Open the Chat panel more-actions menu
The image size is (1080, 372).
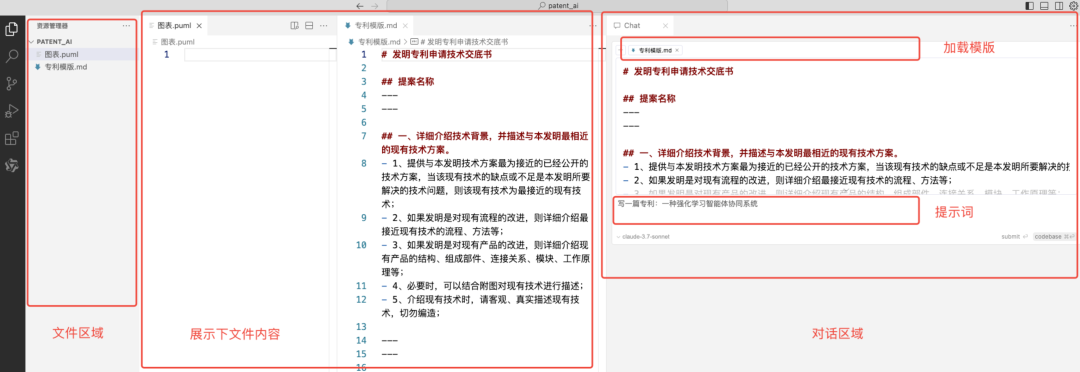(1074, 25)
